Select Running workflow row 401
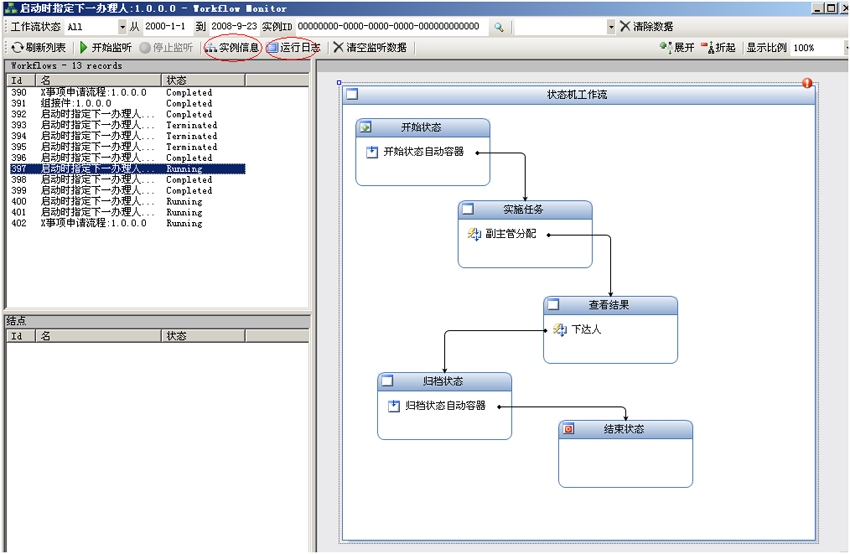Image resolution: width=850 pixels, height=554 pixels. pyautogui.click(x=127, y=212)
